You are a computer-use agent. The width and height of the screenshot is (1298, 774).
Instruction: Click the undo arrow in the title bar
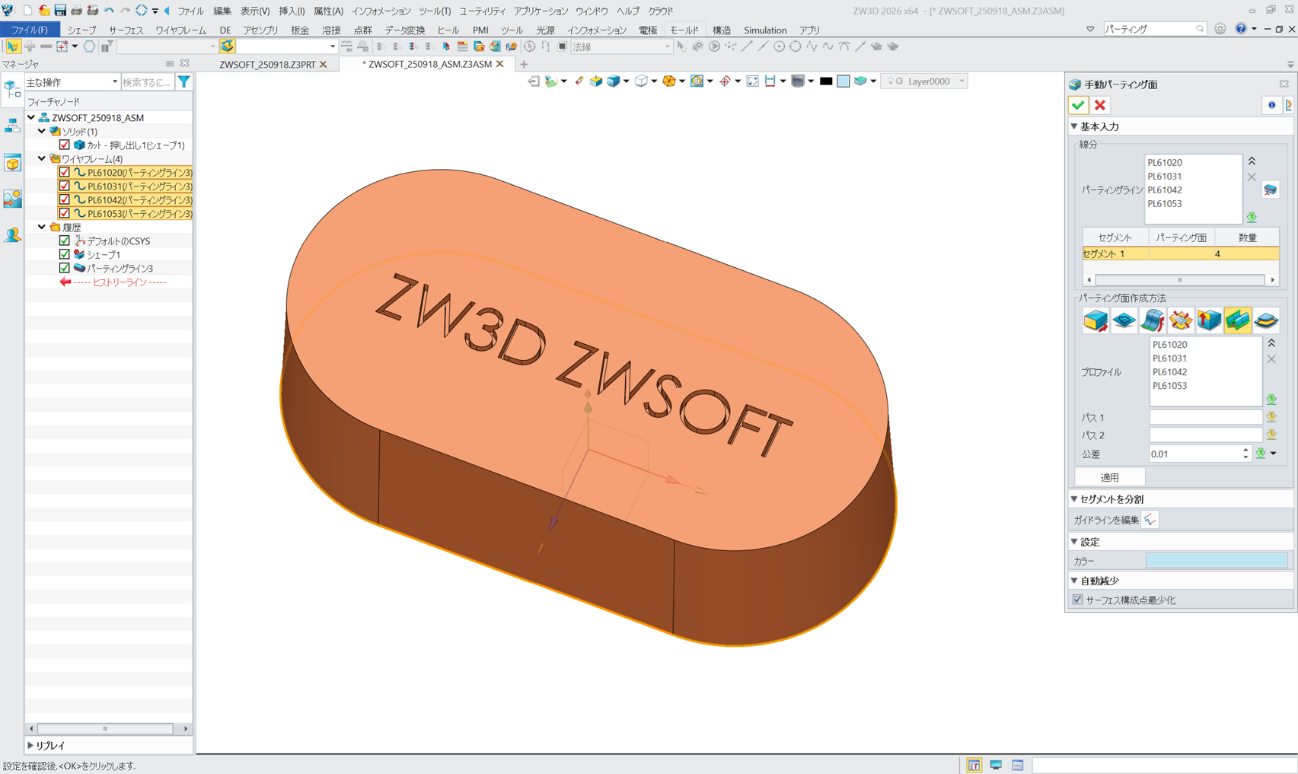(109, 10)
